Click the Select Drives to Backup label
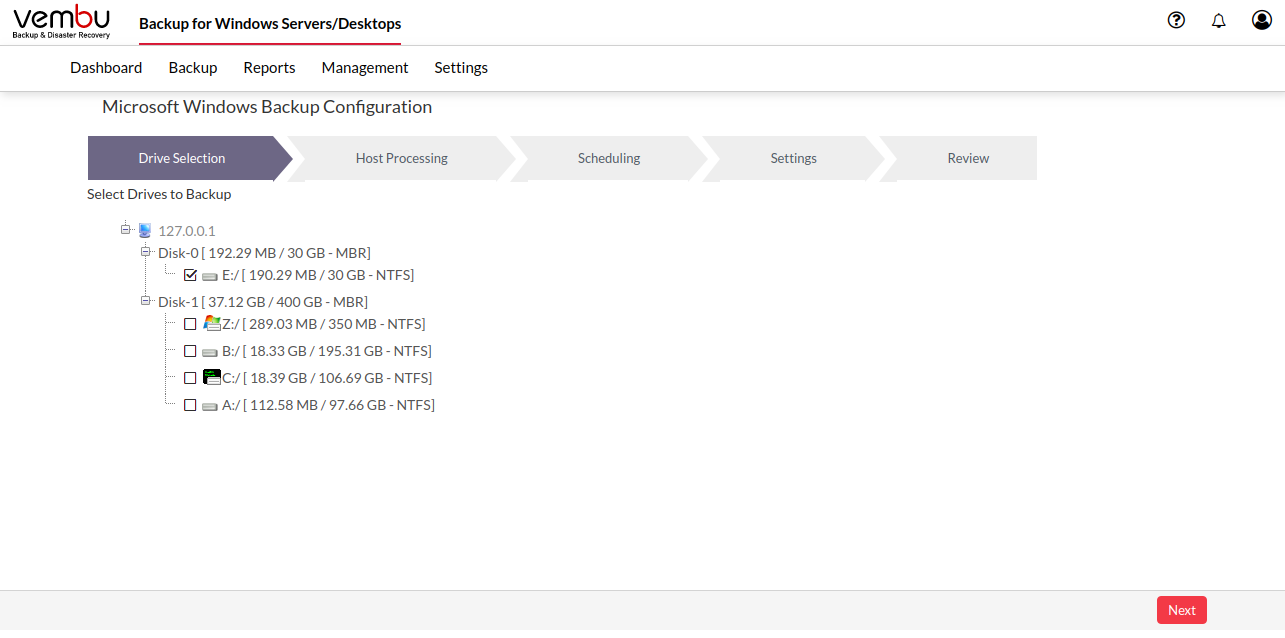The image size is (1285, 638). coord(159,194)
